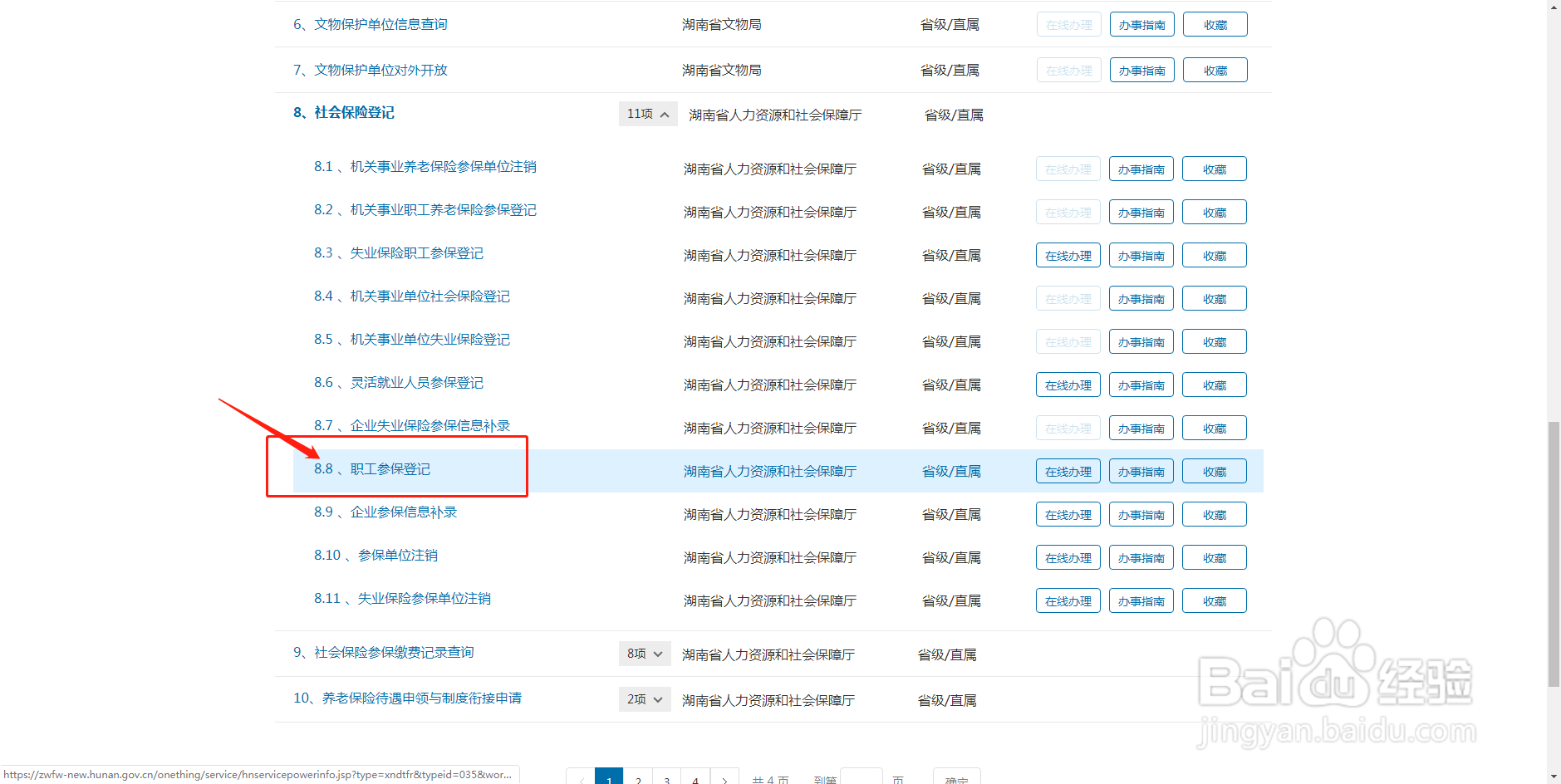The width and height of the screenshot is (1561, 784).
Task: Click 办事指南 for 8.2 机关事业职工养老保险参保登记
Action: click(1141, 212)
